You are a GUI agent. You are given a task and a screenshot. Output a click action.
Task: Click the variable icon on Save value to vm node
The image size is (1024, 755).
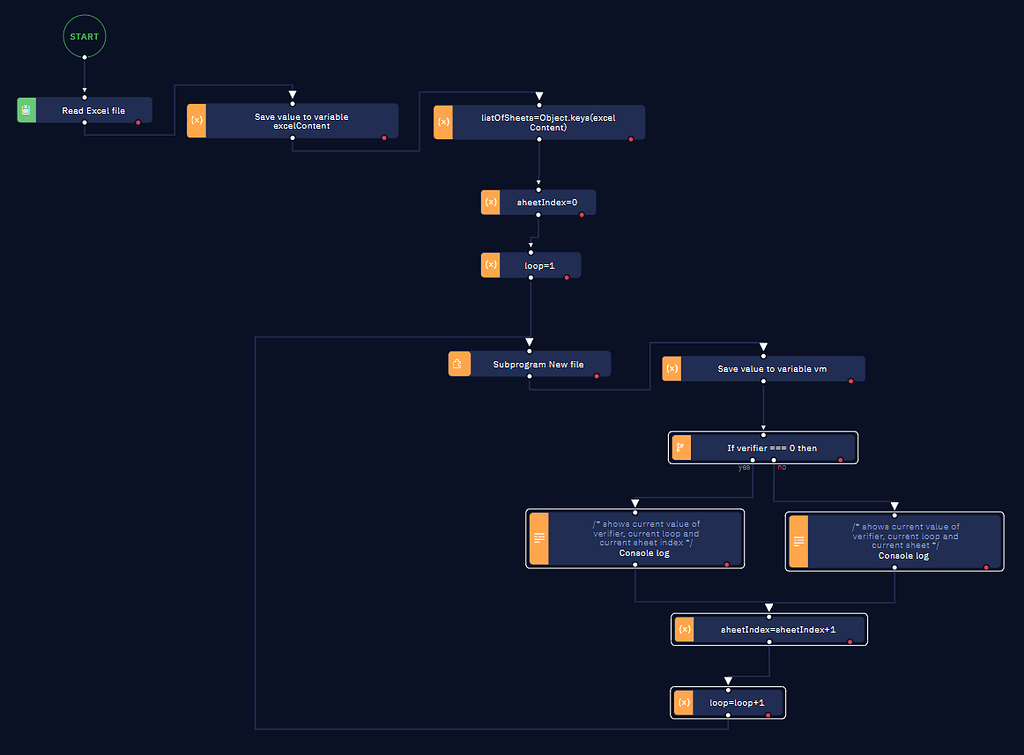[x=672, y=369]
